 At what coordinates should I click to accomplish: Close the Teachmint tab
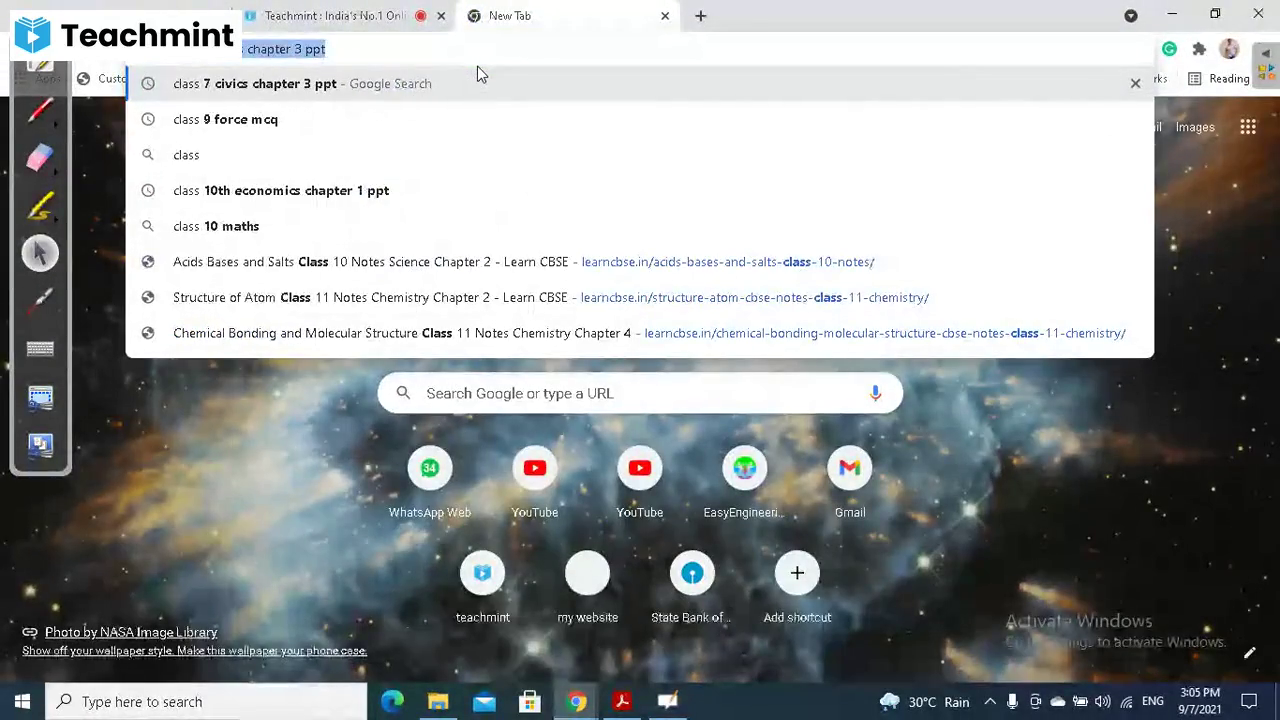pos(441,16)
